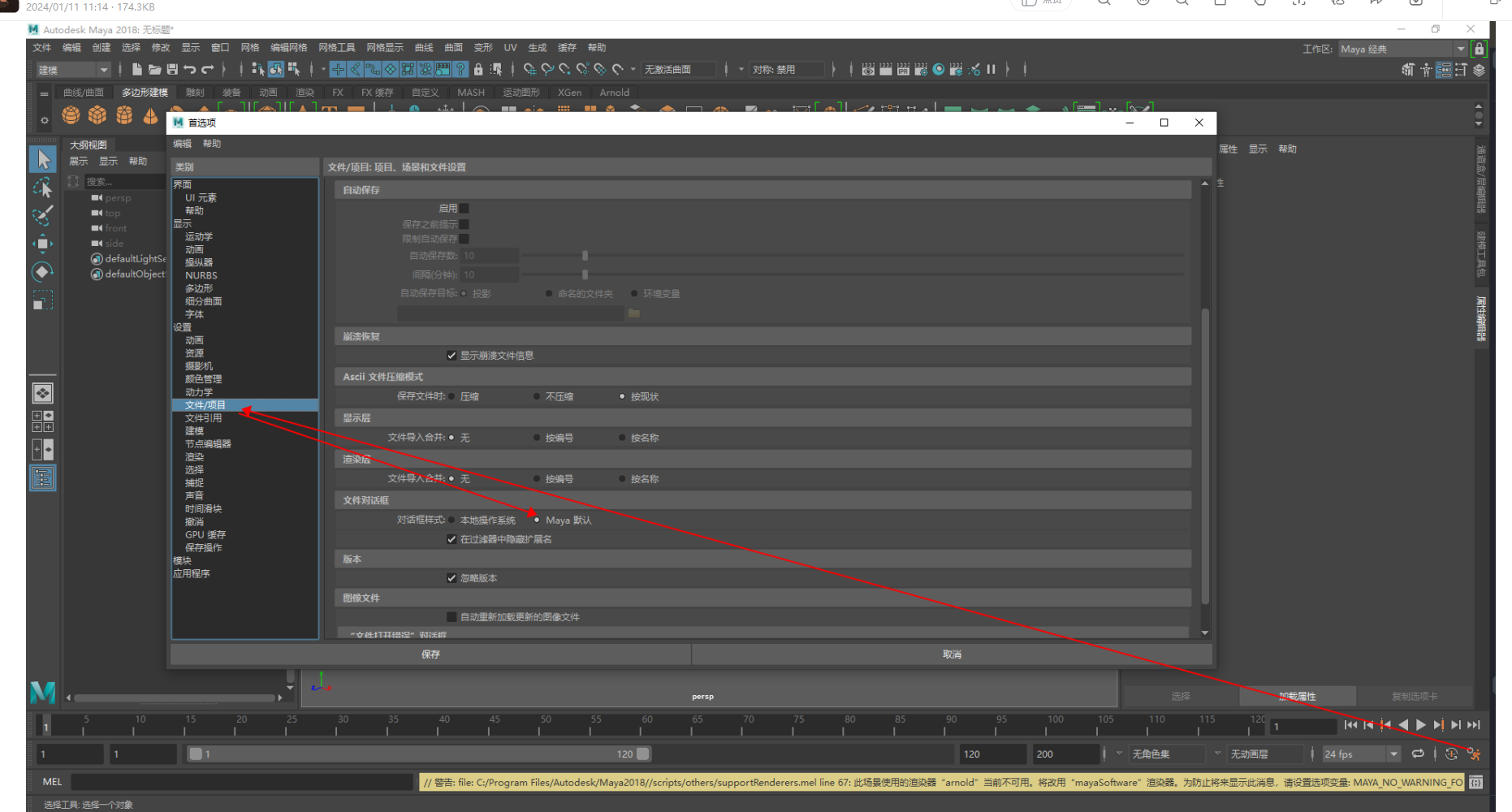
Task: Click the 取消 button in preferences
Action: click(x=952, y=654)
